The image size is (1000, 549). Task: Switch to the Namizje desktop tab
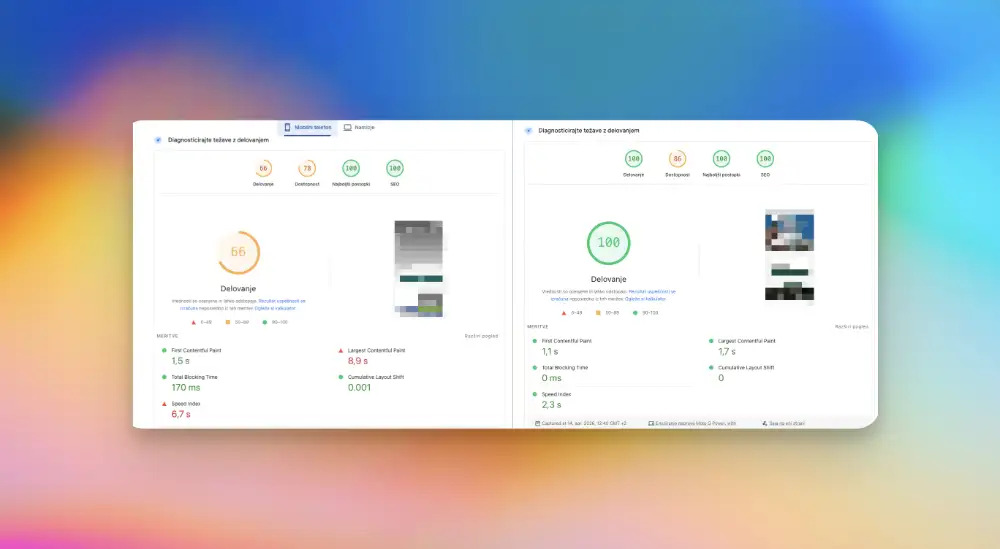coord(359,128)
